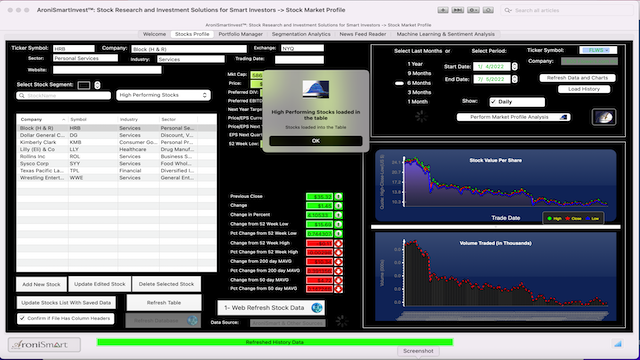Click the Update Edited Stock button
This screenshot has width=640, height=360.
(x=100, y=284)
